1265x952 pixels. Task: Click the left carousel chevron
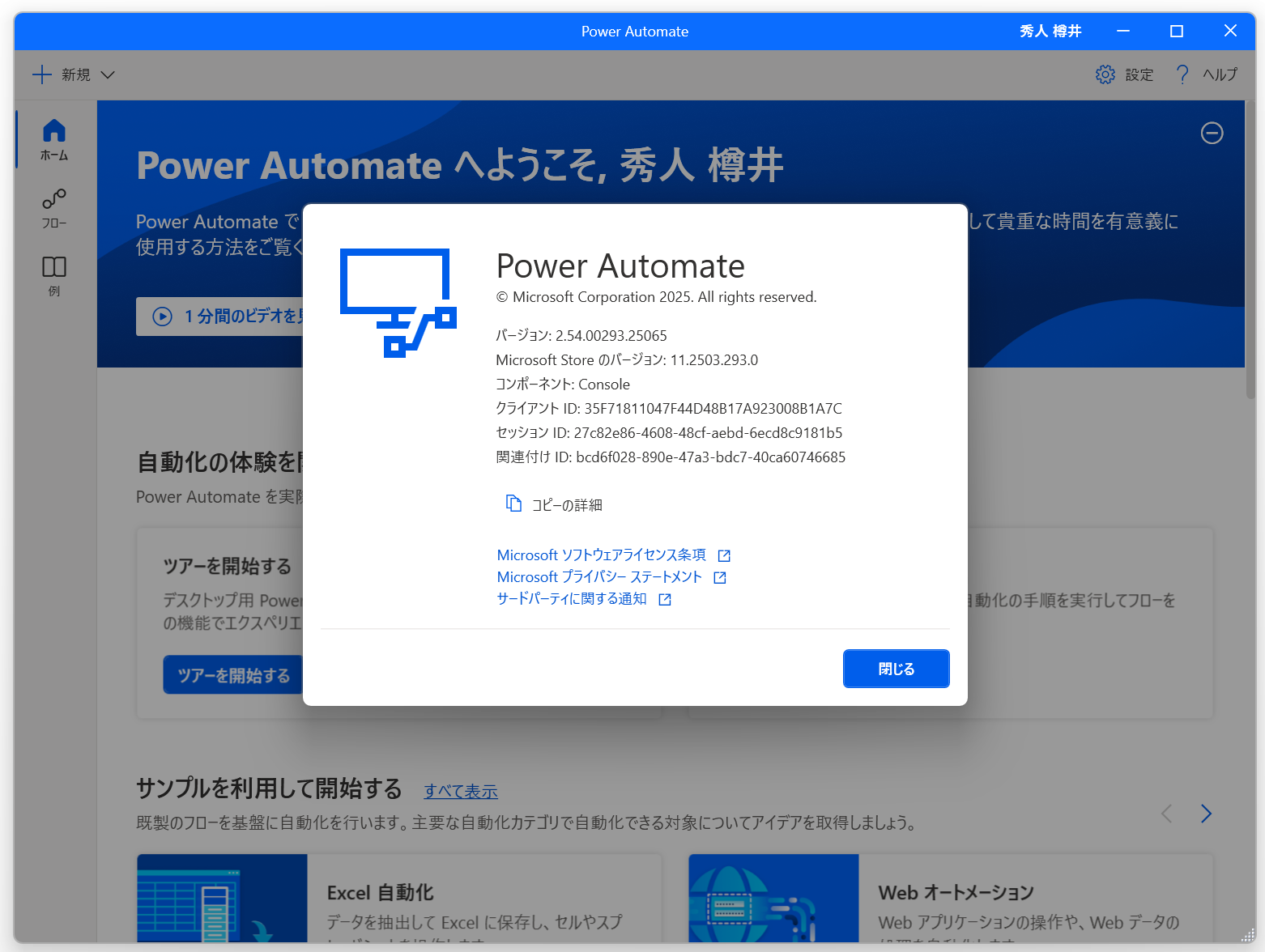click(1166, 814)
